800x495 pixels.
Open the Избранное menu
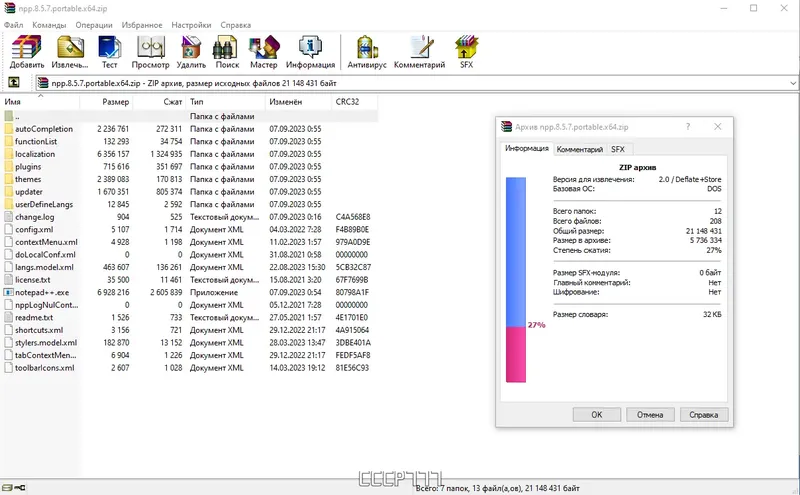click(142, 24)
